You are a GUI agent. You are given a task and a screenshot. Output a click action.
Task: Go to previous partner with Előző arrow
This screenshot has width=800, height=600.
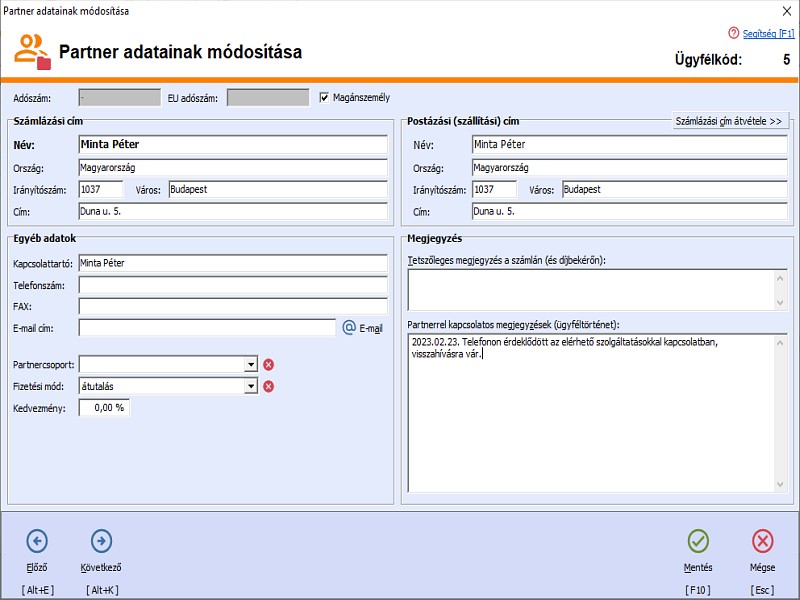37,542
